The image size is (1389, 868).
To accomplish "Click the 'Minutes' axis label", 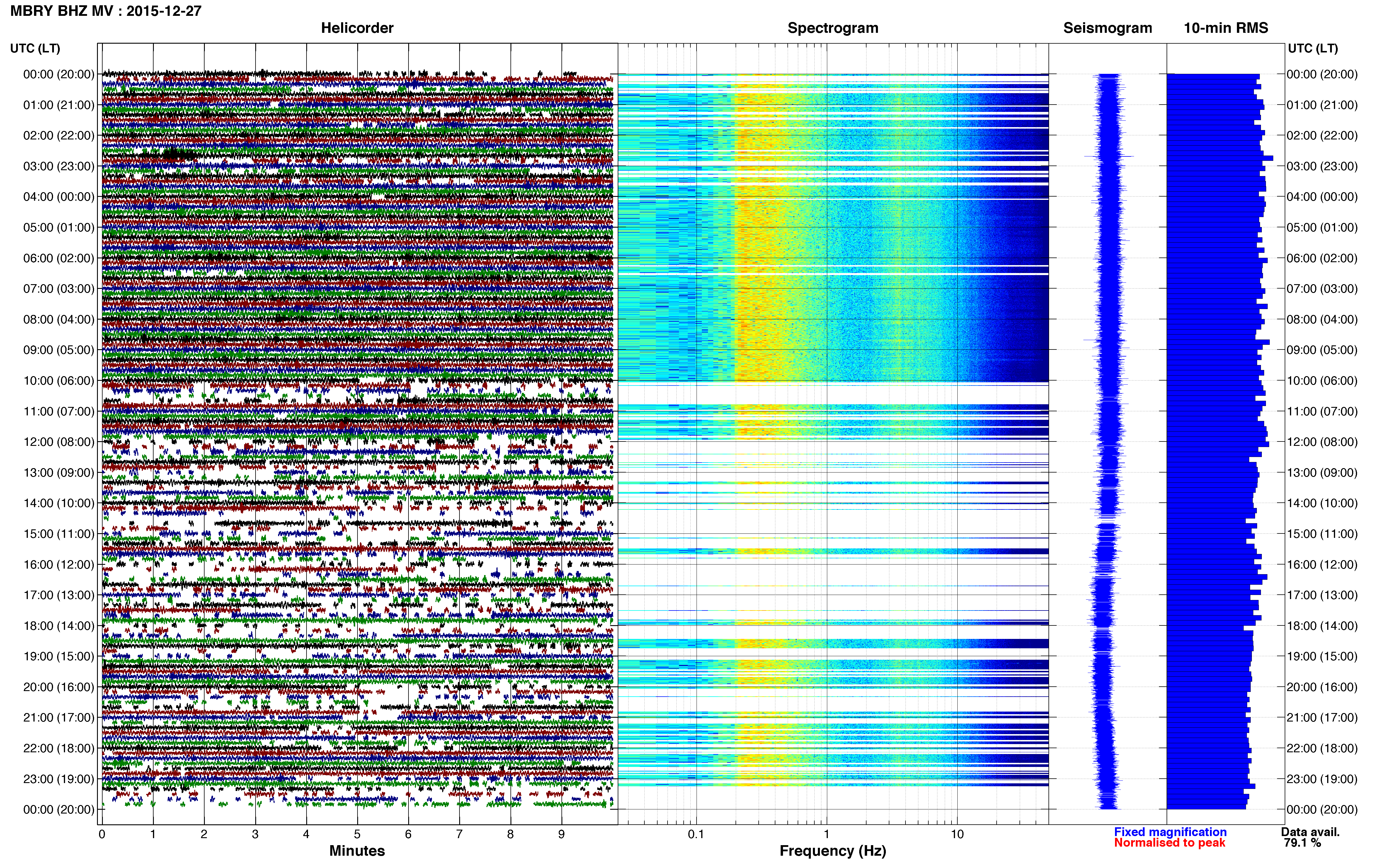I will [357, 851].
